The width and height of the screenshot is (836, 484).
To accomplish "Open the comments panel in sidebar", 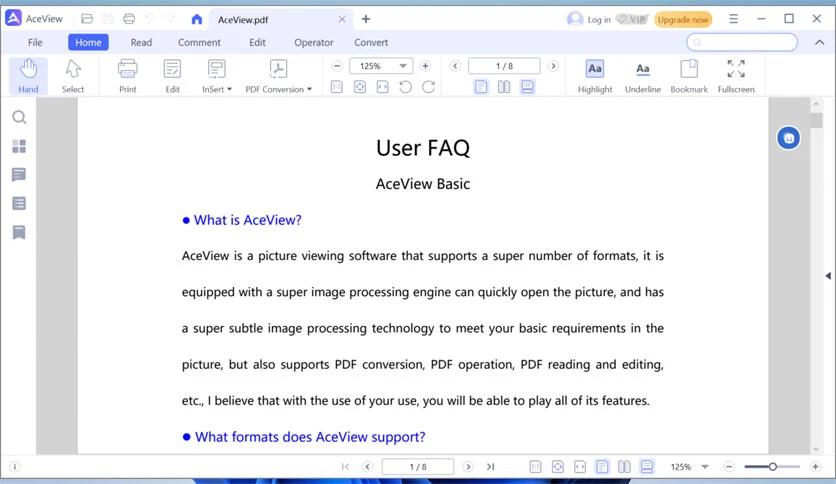I will (19, 174).
